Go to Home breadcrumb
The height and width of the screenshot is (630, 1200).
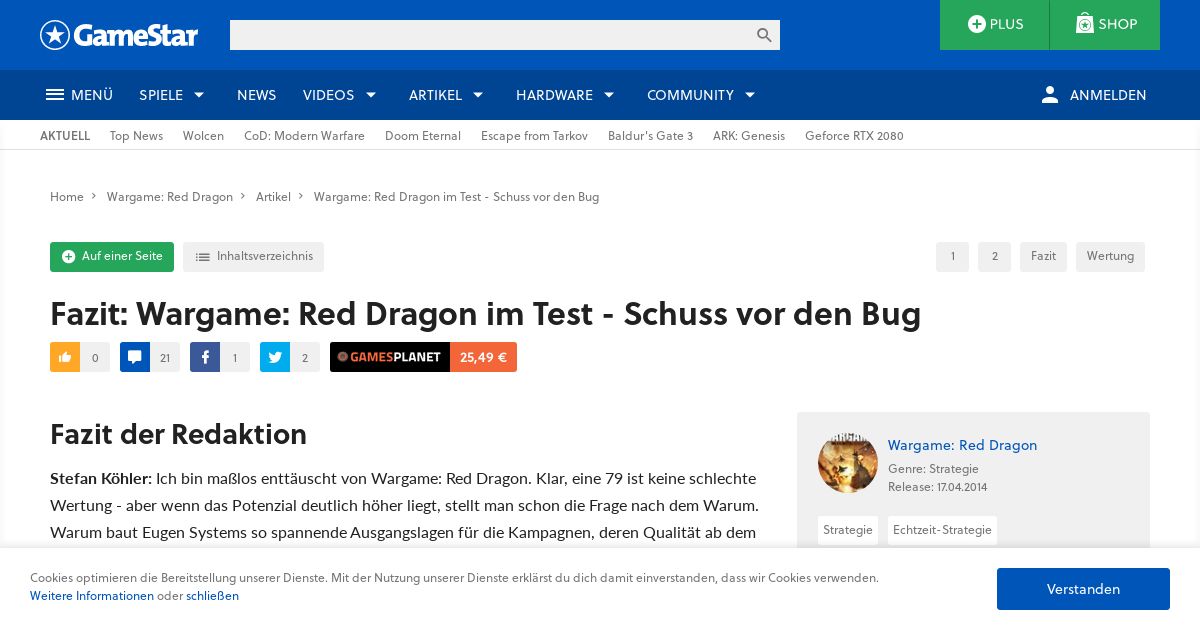tap(67, 197)
